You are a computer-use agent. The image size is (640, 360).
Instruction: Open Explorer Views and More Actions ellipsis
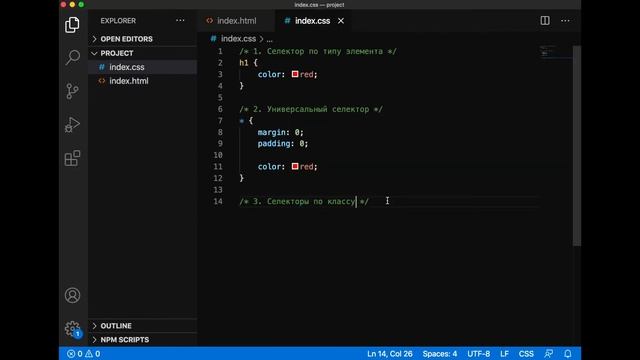(x=180, y=20)
